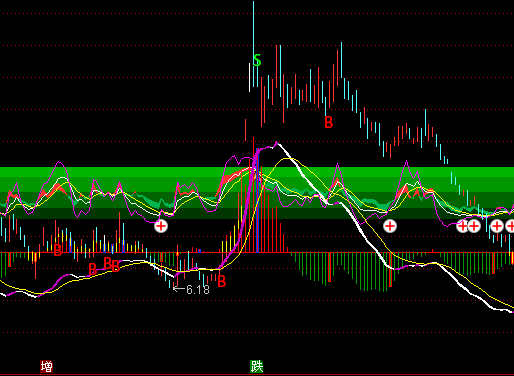Click the leftmost plus-circle signal marker

tap(161, 226)
